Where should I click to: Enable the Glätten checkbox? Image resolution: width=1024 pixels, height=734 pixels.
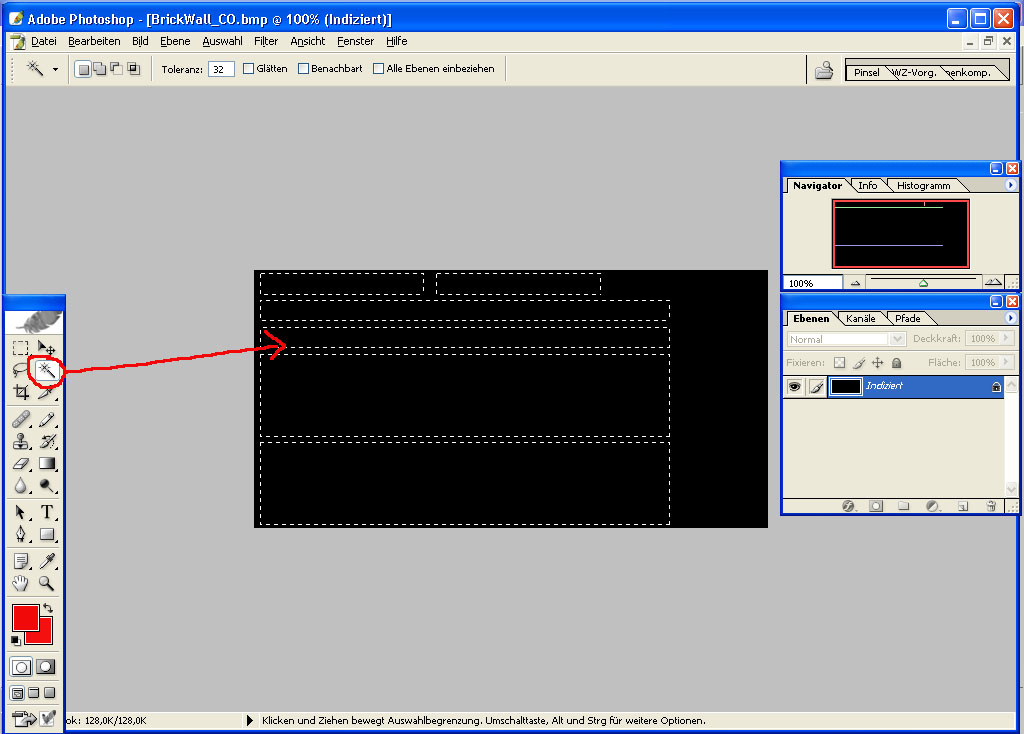pyautogui.click(x=248, y=69)
